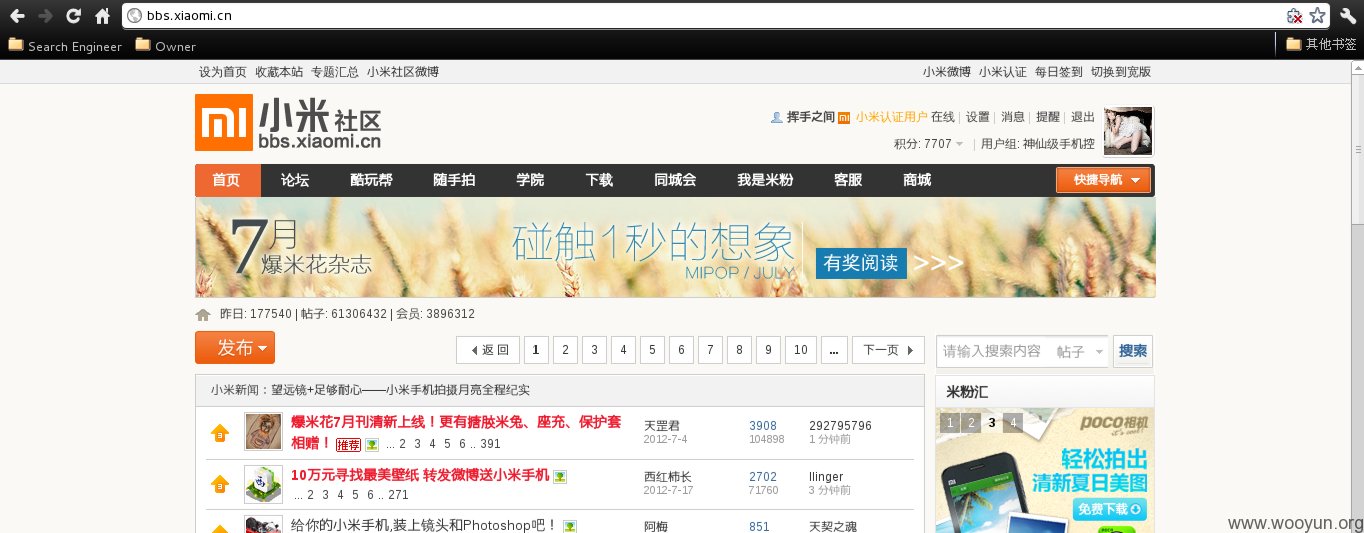Open the Search Engineer bookmarks folder

[x=65, y=46]
